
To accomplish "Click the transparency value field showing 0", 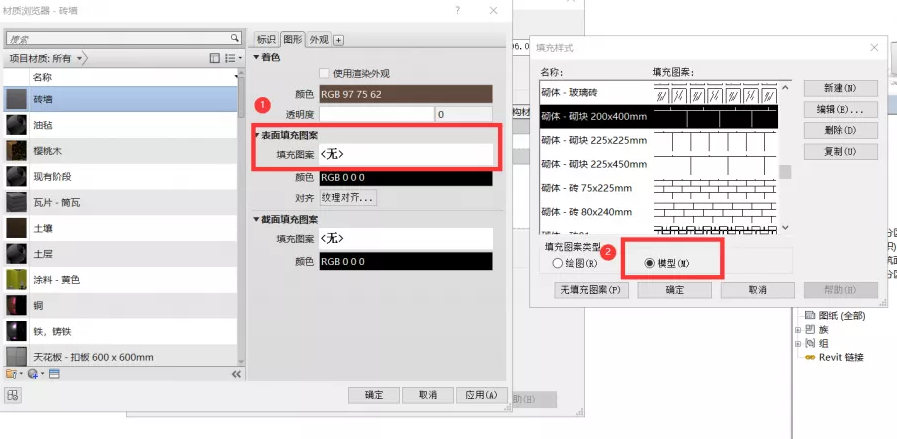I will 464,114.
